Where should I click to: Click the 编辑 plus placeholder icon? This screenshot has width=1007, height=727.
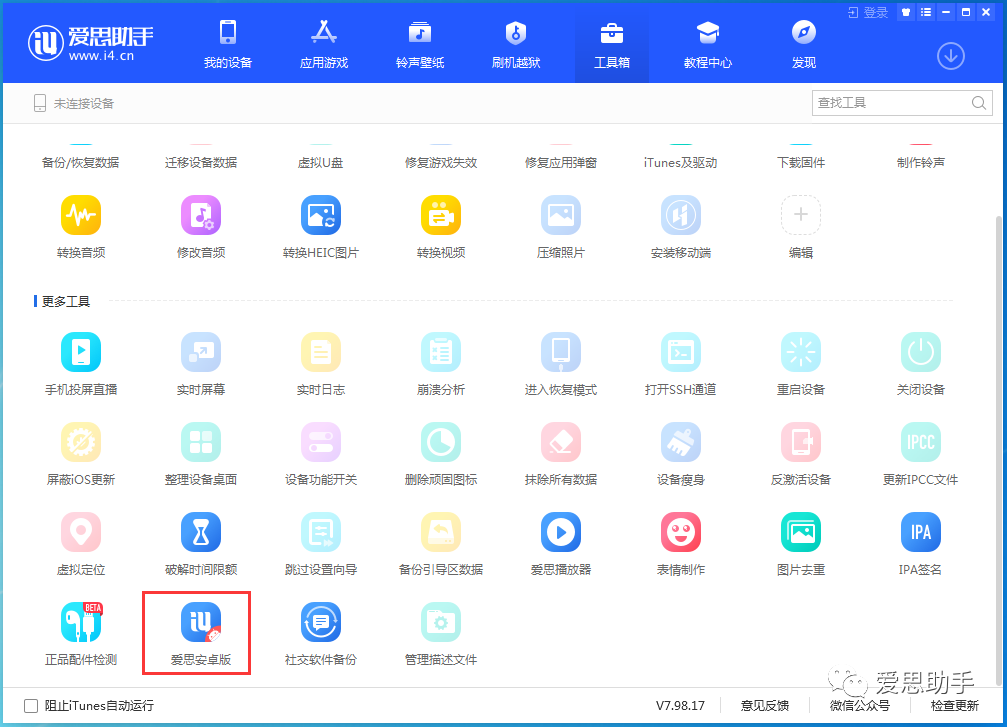coord(801,215)
